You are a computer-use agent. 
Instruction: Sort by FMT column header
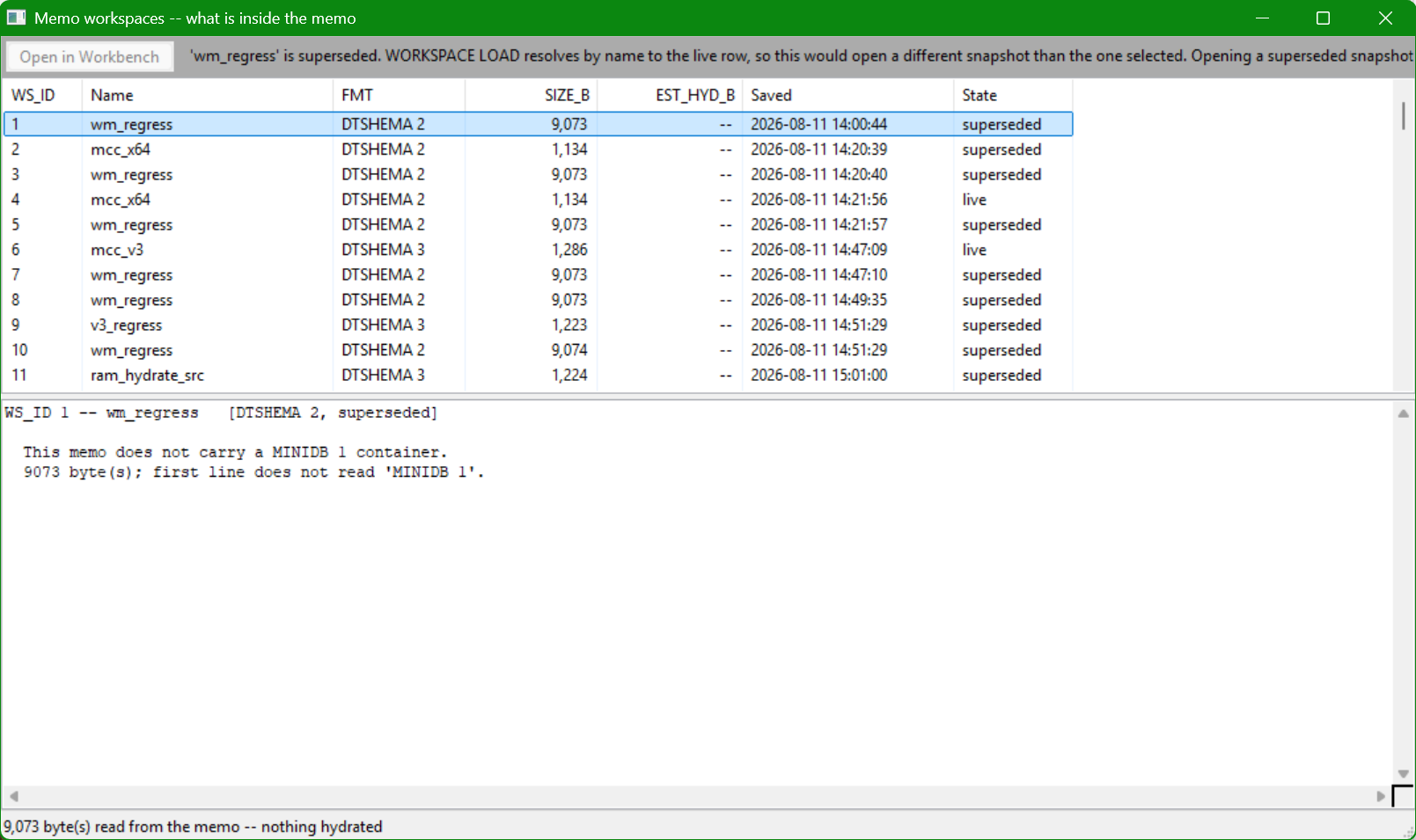click(x=400, y=95)
